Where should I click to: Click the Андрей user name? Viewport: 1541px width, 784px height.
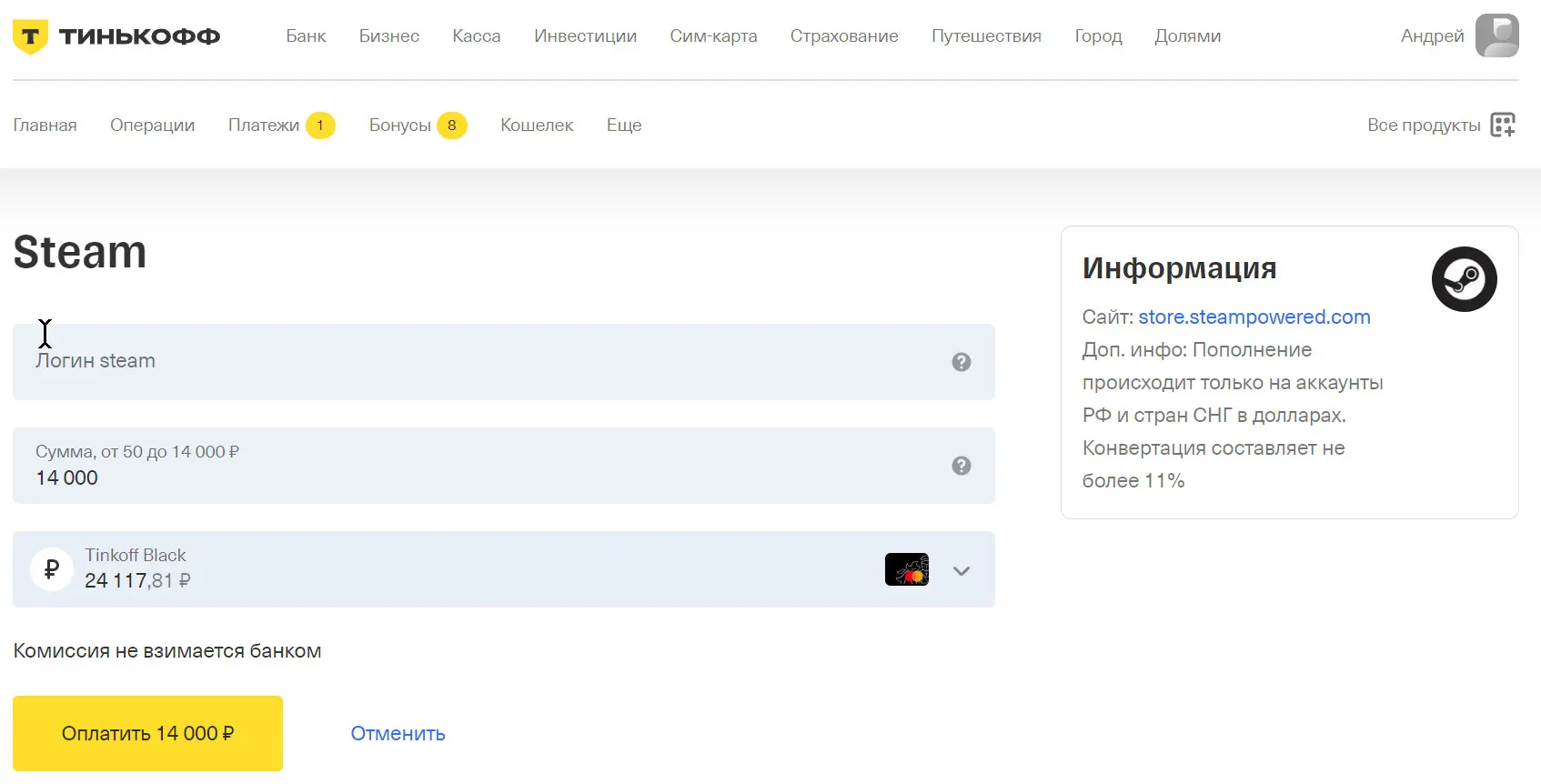coord(1432,36)
